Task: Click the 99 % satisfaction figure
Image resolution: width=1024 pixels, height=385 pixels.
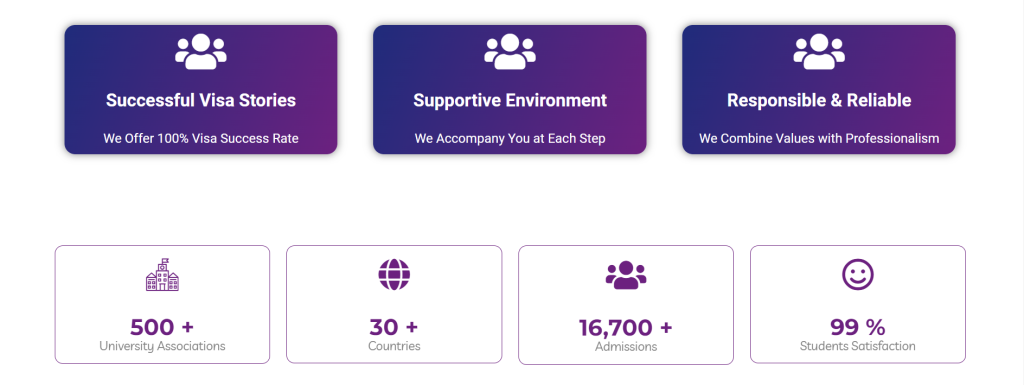Action: click(857, 327)
